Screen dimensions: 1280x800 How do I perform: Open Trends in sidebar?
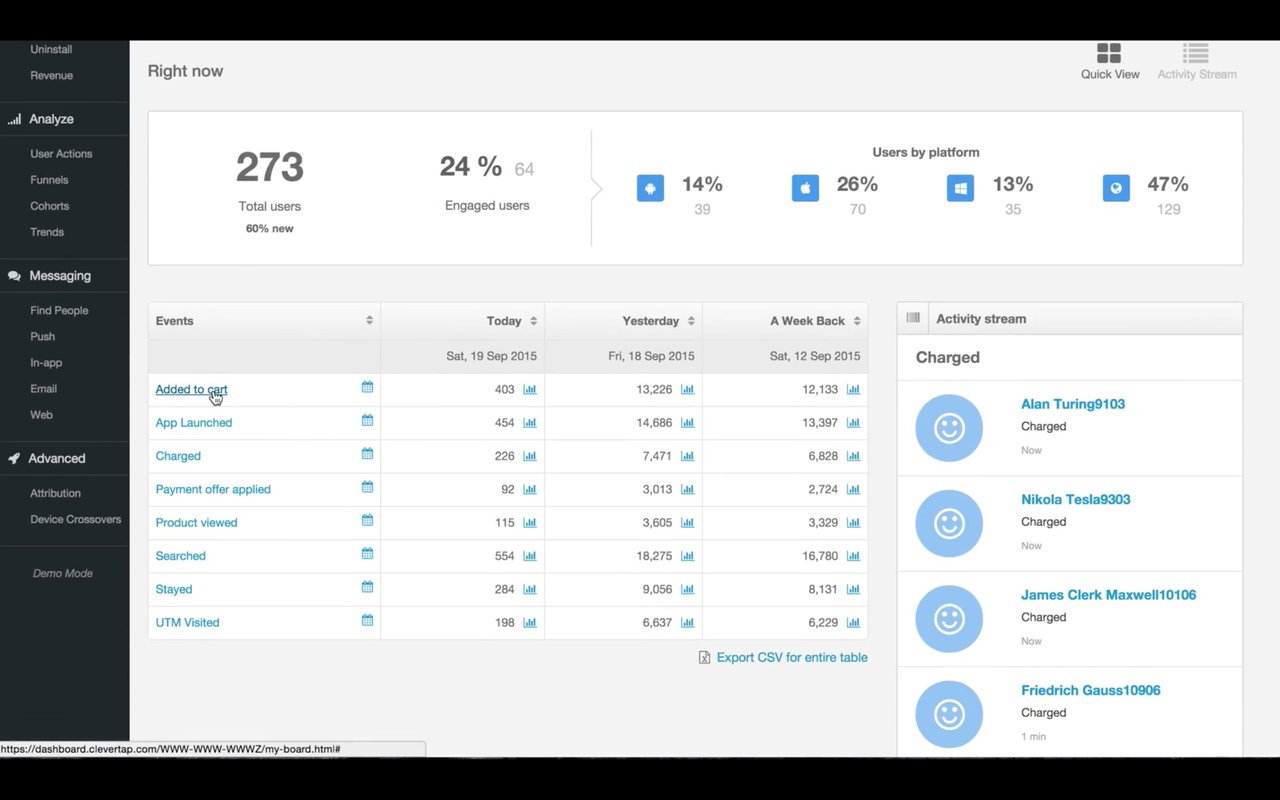[x=47, y=232]
